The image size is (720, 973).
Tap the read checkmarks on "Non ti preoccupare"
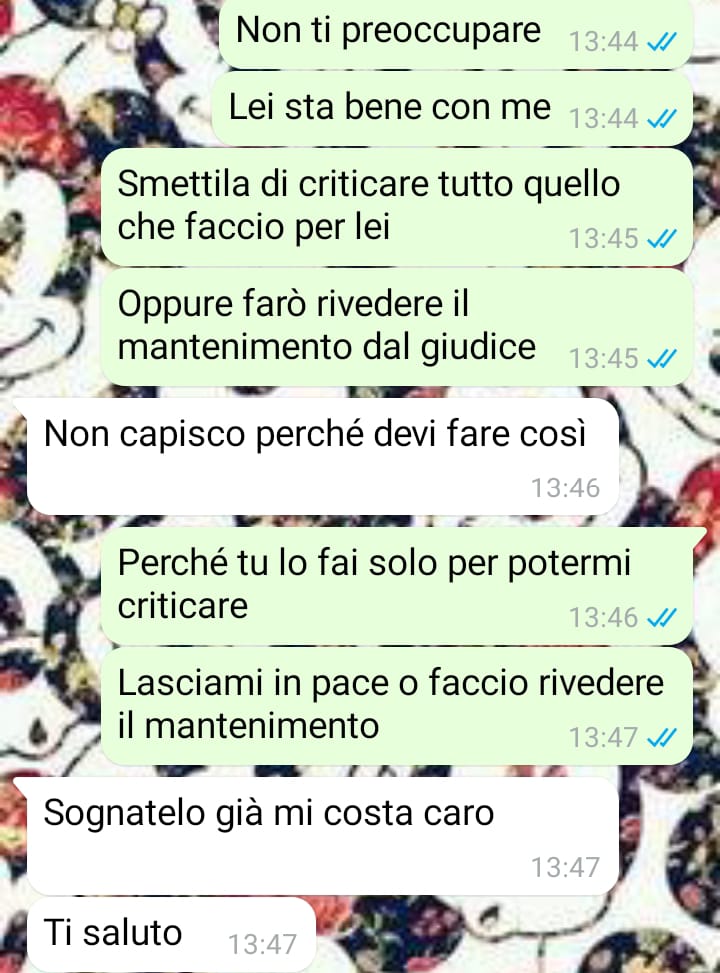tap(662, 43)
